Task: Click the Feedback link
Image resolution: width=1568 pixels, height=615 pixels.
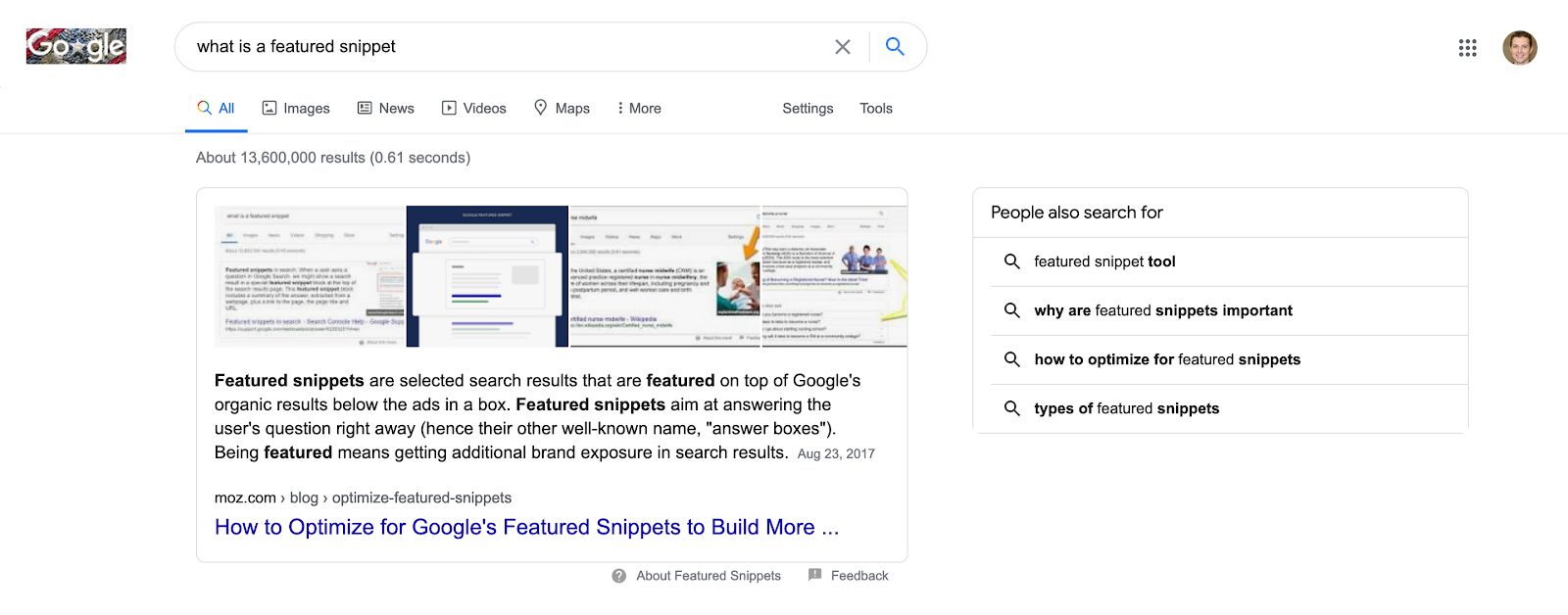Action: point(859,576)
